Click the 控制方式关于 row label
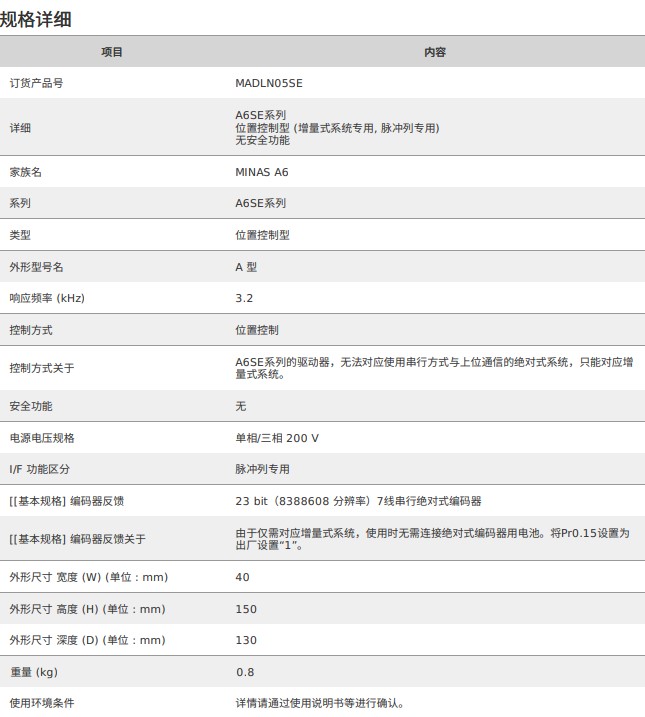 42,368
